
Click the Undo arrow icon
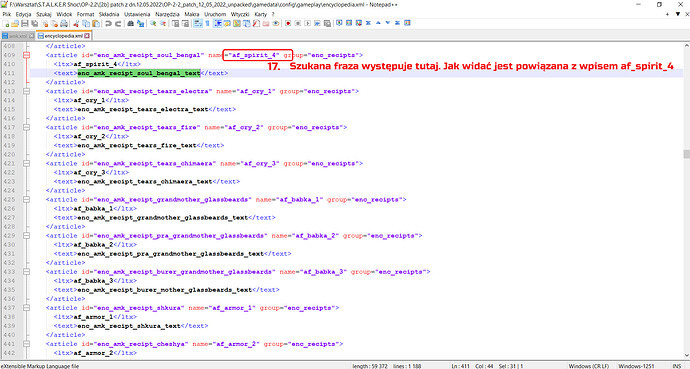108,23
